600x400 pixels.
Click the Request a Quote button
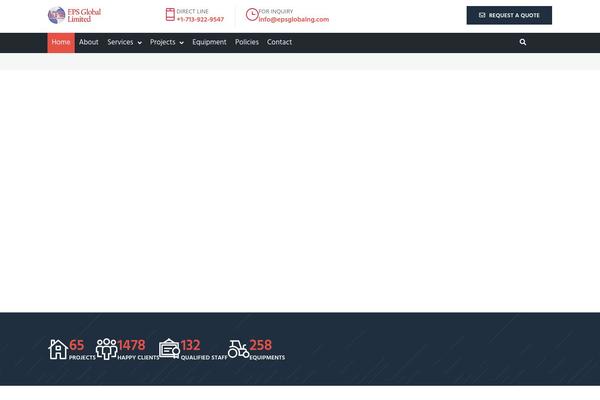pos(509,15)
